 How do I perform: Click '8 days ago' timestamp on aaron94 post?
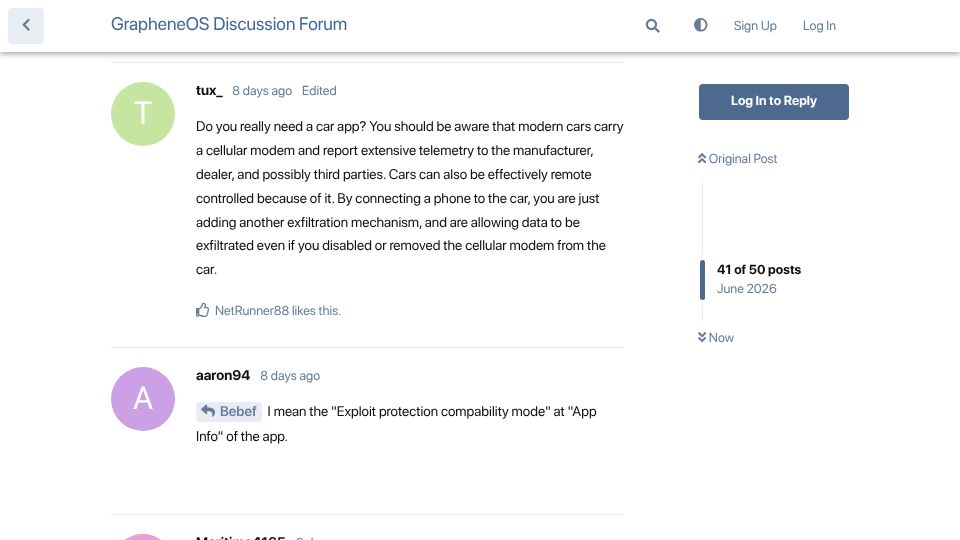tap(290, 376)
